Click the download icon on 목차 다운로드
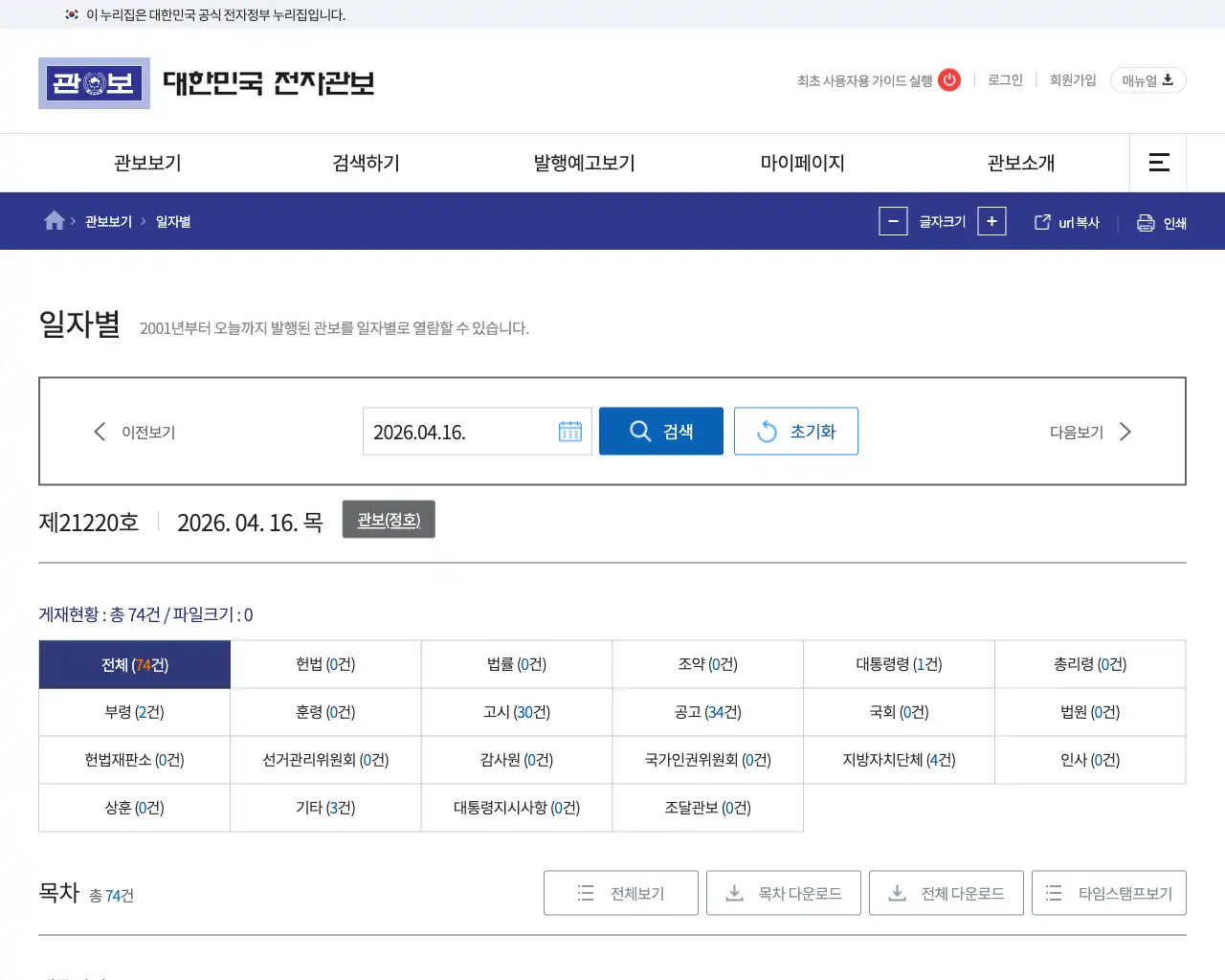Viewport: 1225px width, 980px height. point(734,892)
